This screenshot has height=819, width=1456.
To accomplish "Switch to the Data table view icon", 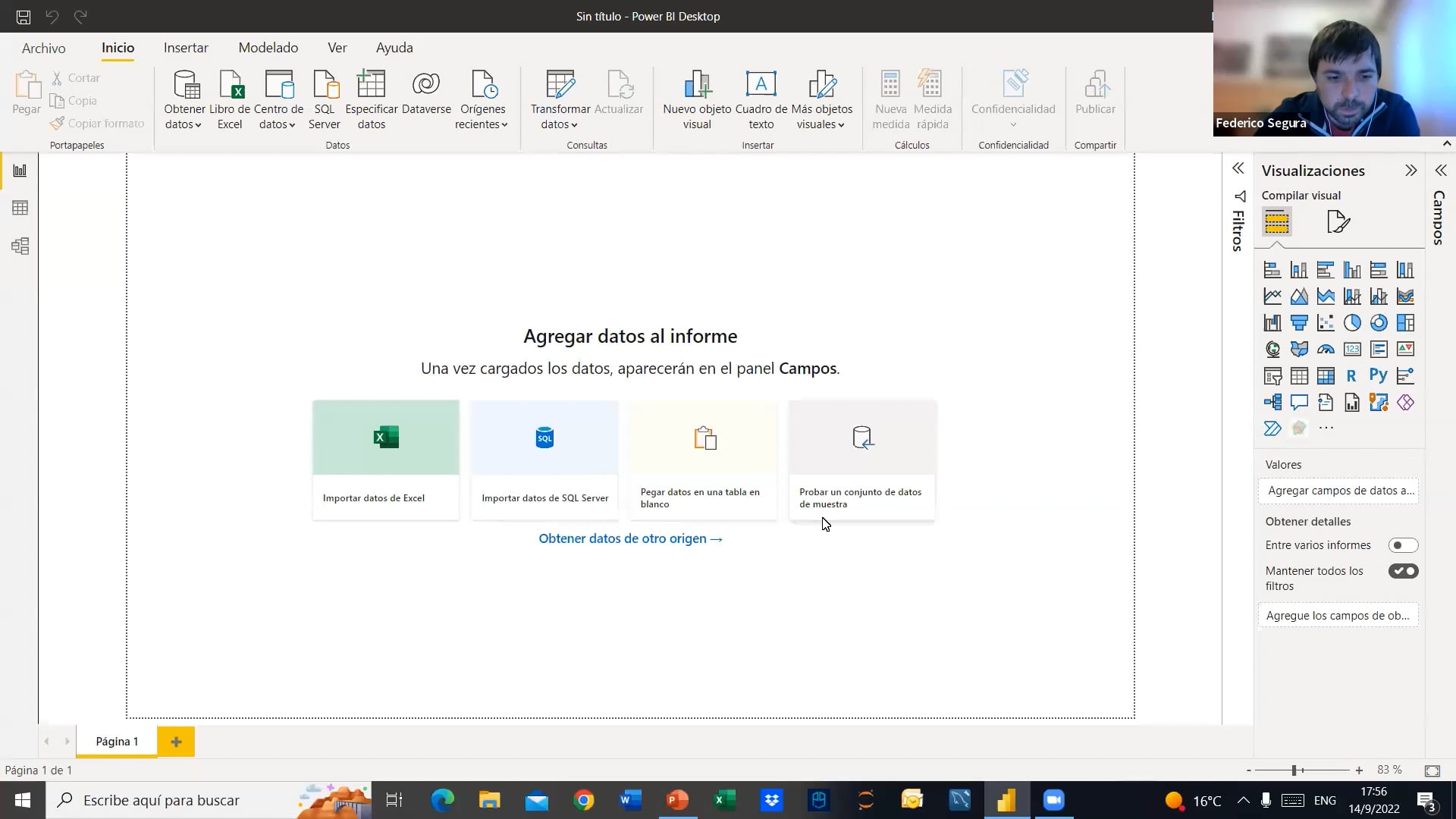I will [20, 207].
